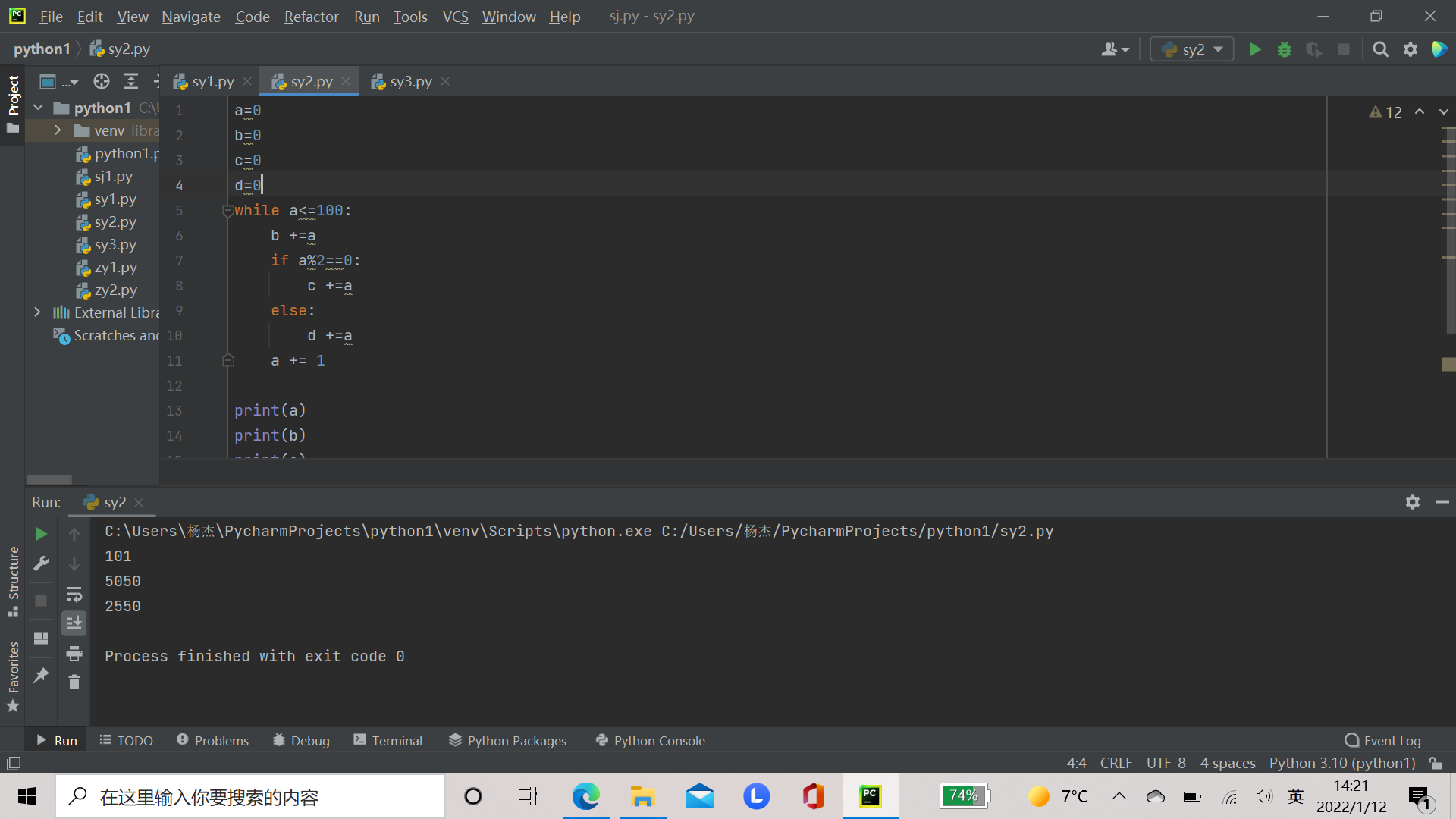The height and width of the screenshot is (819, 1456).
Task: Select sy3.py in the project tree
Action: (115, 245)
